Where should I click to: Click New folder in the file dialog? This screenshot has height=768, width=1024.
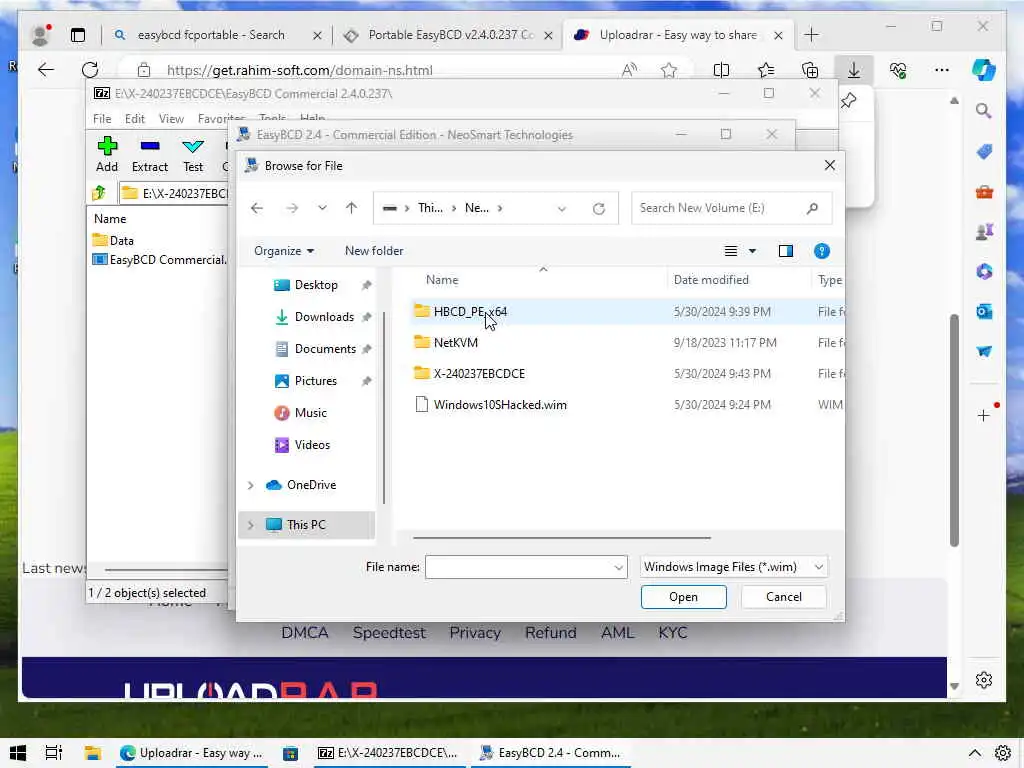click(x=374, y=251)
